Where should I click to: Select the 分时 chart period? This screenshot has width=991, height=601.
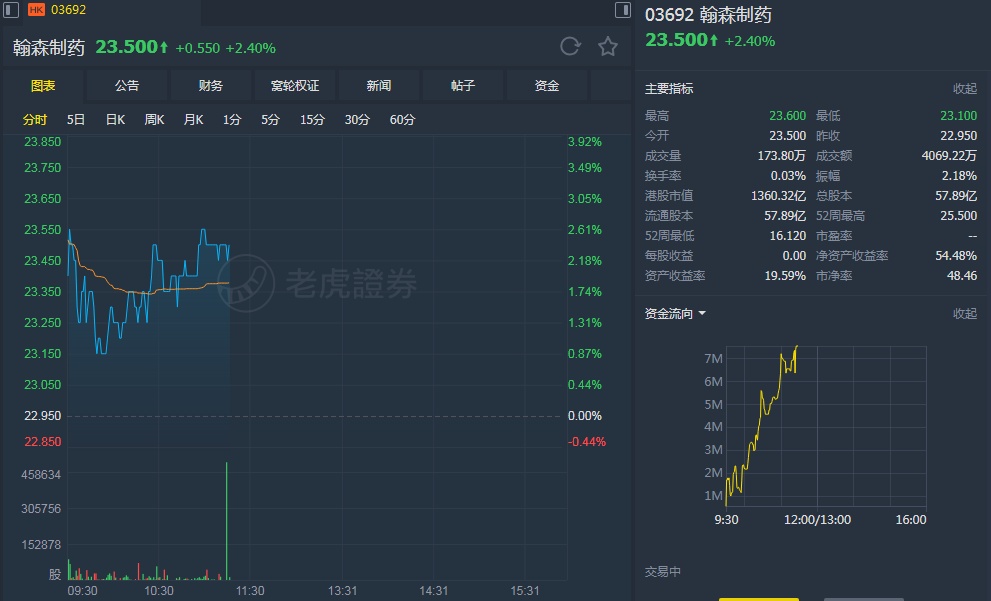[x=35, y=119]
